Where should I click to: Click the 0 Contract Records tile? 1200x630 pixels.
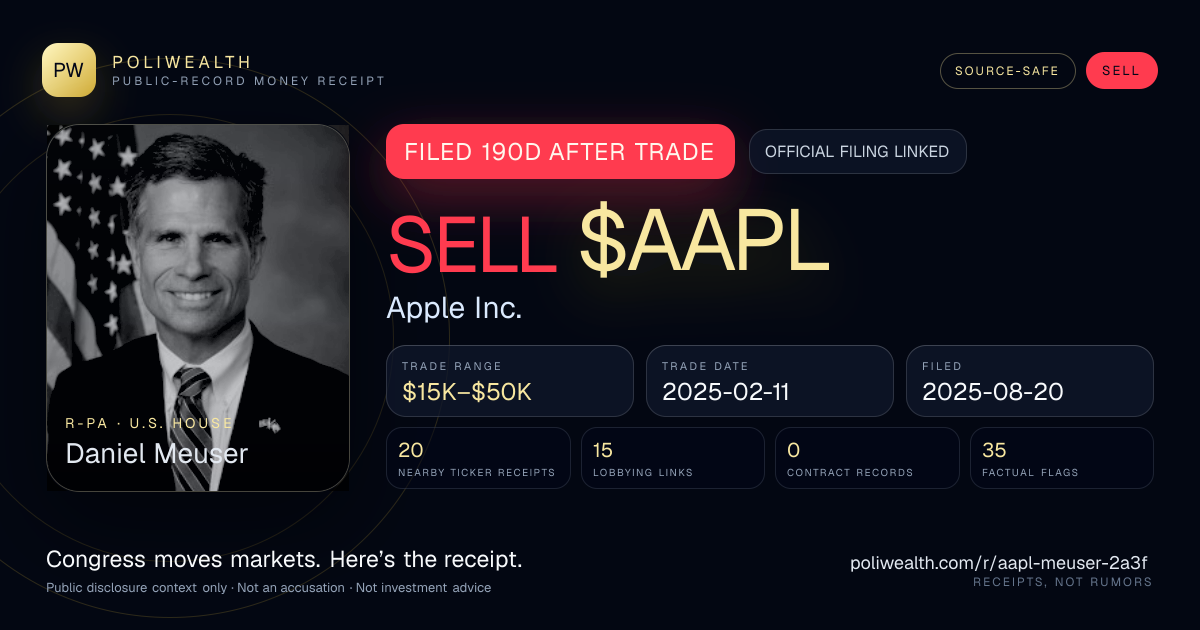click(x=867, y=458)
